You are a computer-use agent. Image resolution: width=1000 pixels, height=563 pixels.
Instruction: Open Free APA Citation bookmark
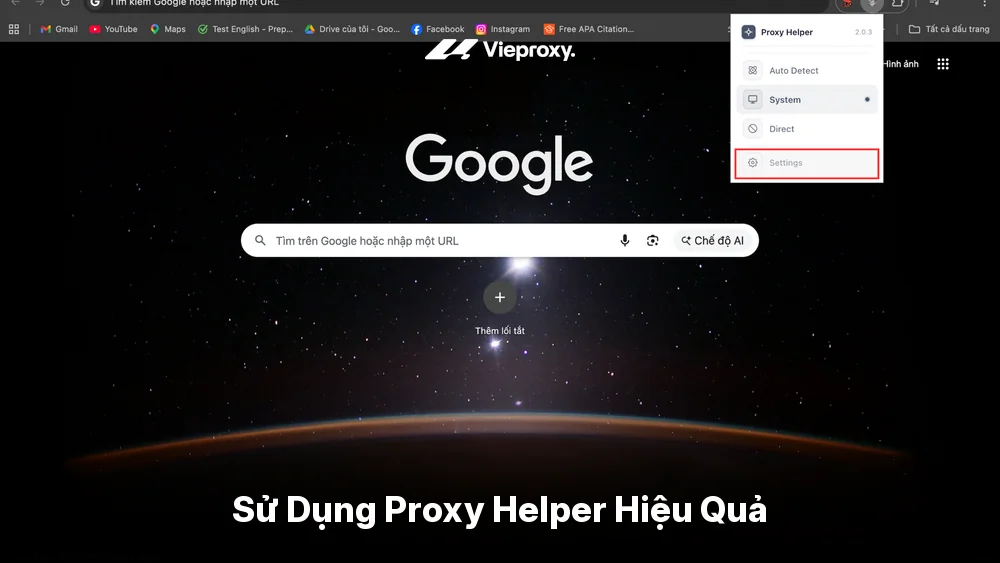point(589,29)
